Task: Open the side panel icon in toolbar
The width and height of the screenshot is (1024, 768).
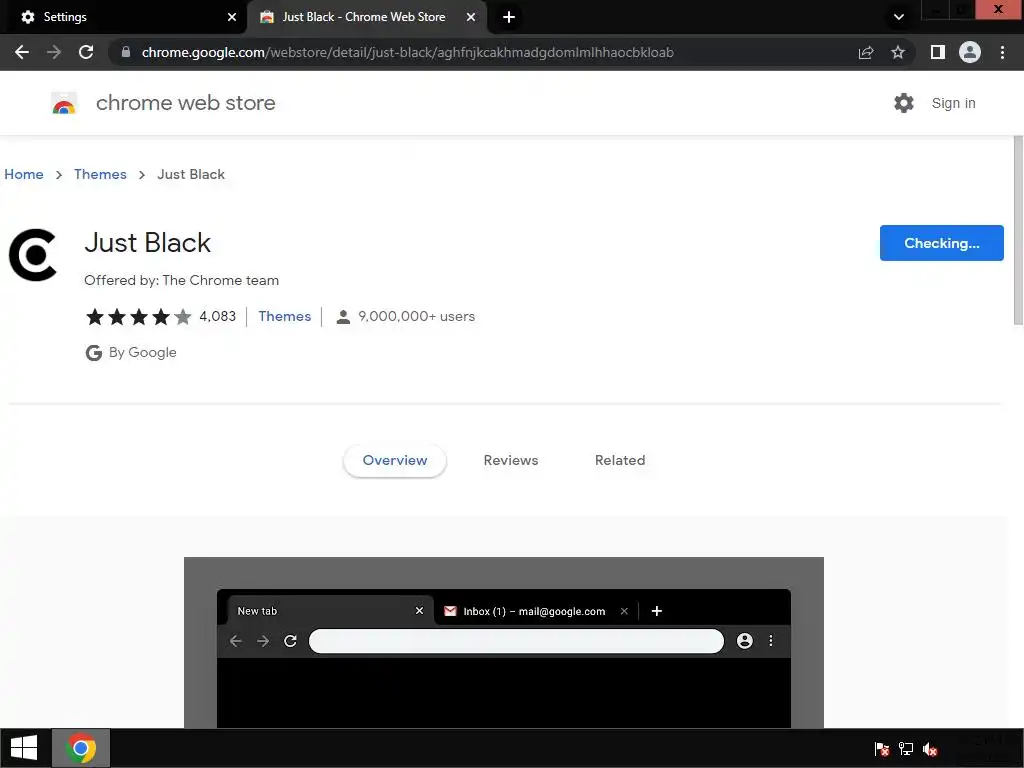Action: point(938,52)
